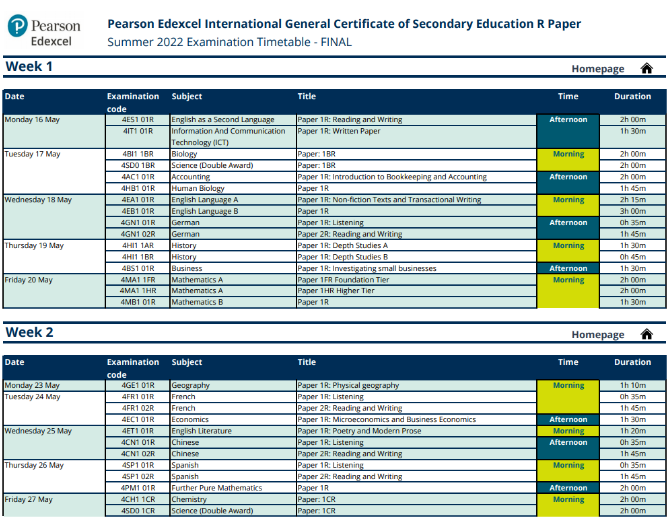668x524 pixels.
Task: Select the Monday 23 May date cell
Action: tap(33, 385)
